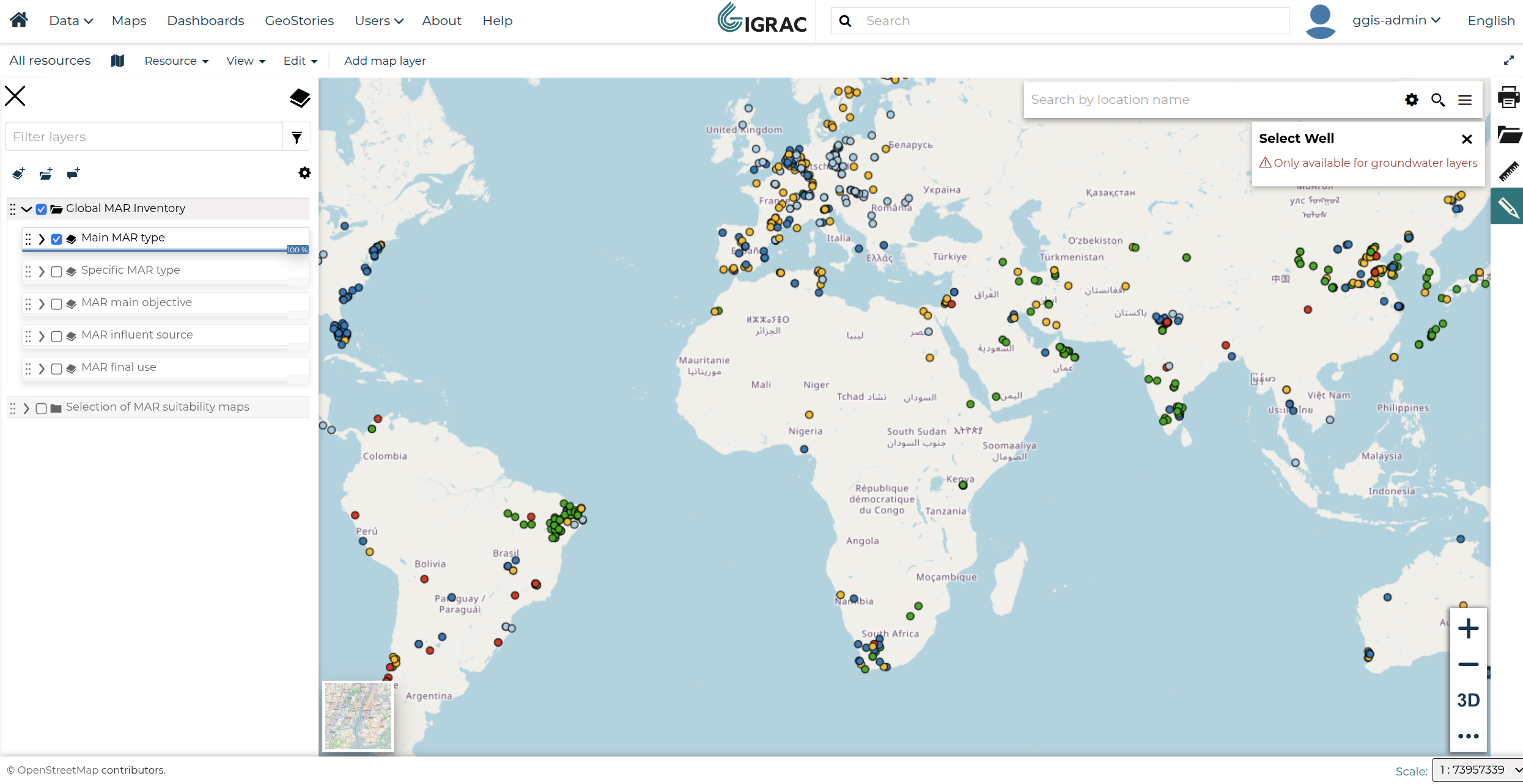Expand the MAR final use layer

pyautogui.click(x=42, y=368)
